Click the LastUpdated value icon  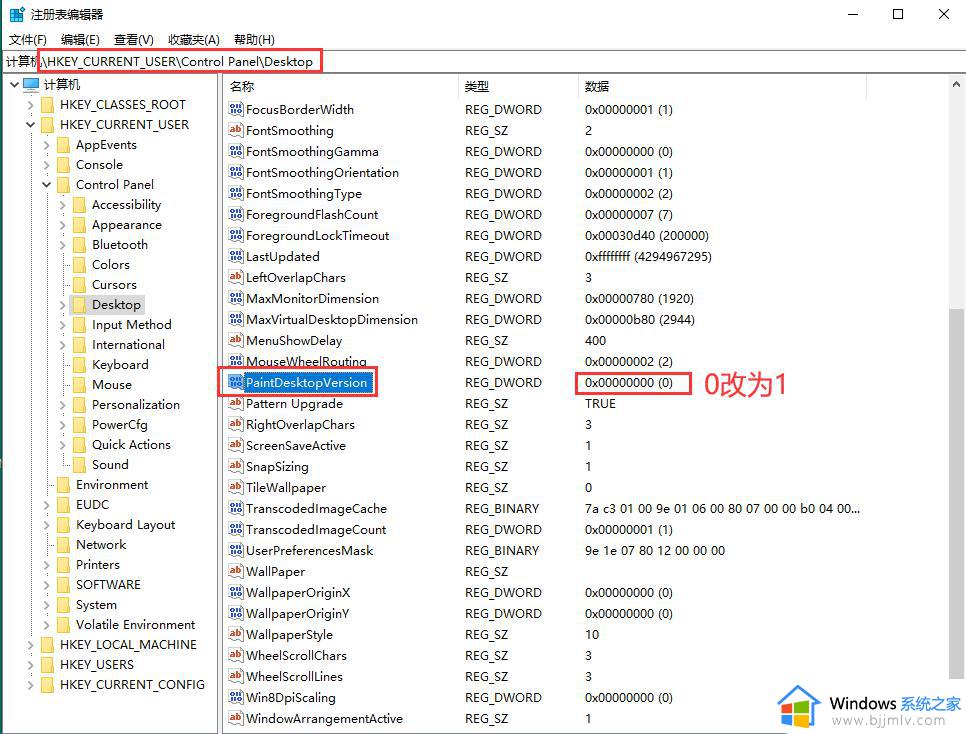coord(235,256)
